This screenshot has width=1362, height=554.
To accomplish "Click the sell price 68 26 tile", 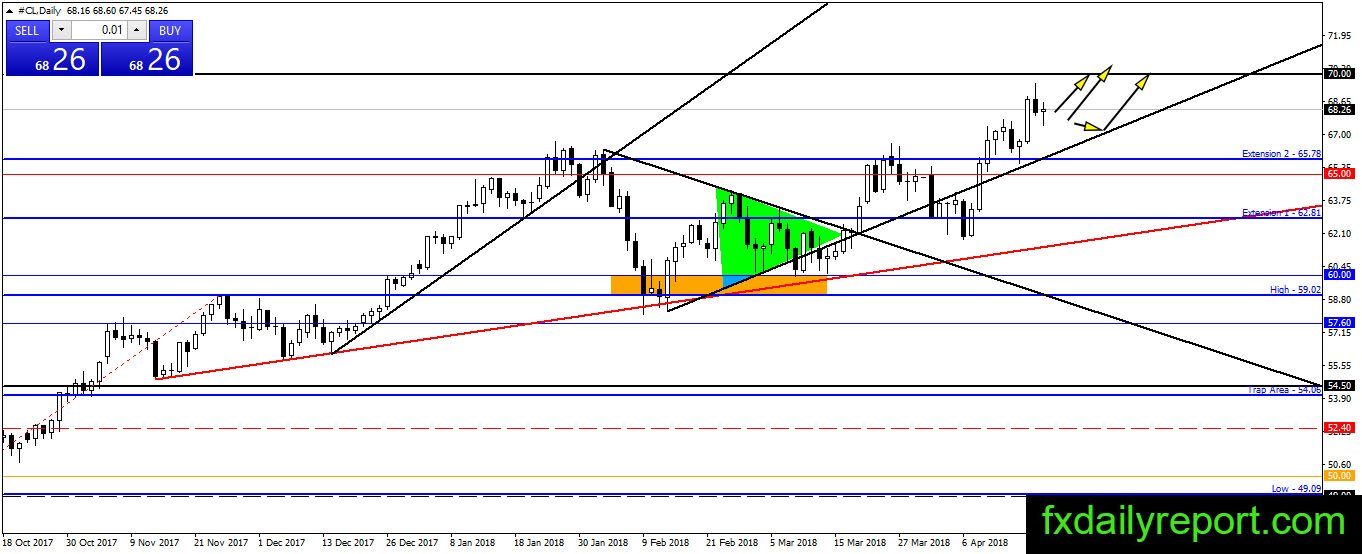I will coord(53,59).
